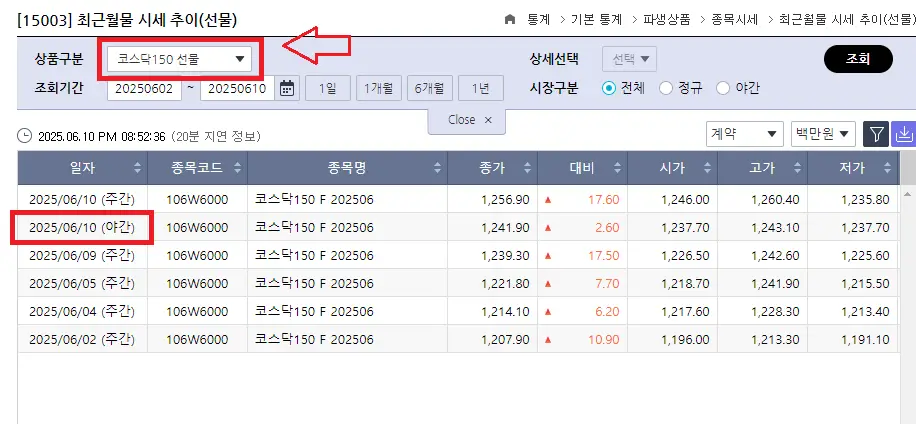Sort by 대비 column arrows

point(617,168)
